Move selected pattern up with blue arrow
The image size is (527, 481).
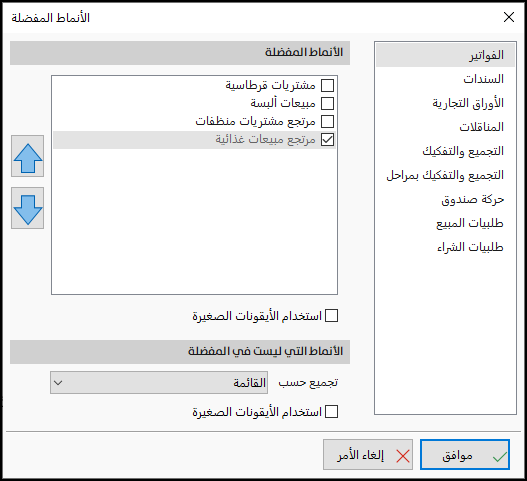[x=28, y=156]
